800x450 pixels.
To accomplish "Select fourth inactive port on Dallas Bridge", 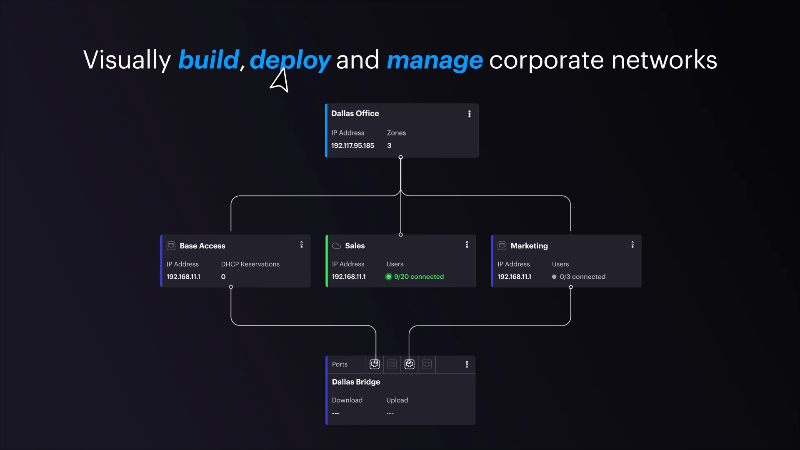I will pos(427,365).
